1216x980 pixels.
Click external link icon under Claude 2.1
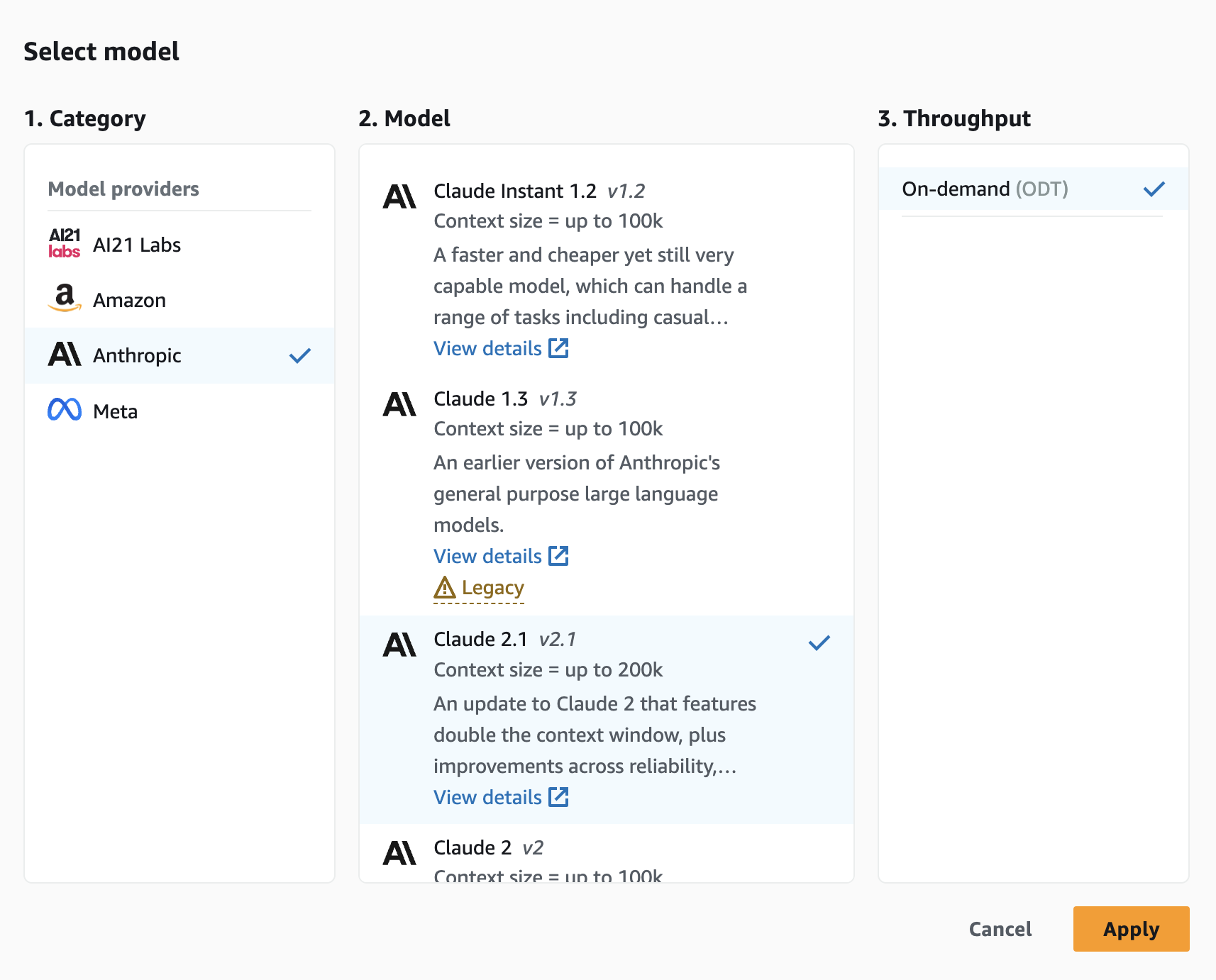pyautogui.click(x=559, y=797)
